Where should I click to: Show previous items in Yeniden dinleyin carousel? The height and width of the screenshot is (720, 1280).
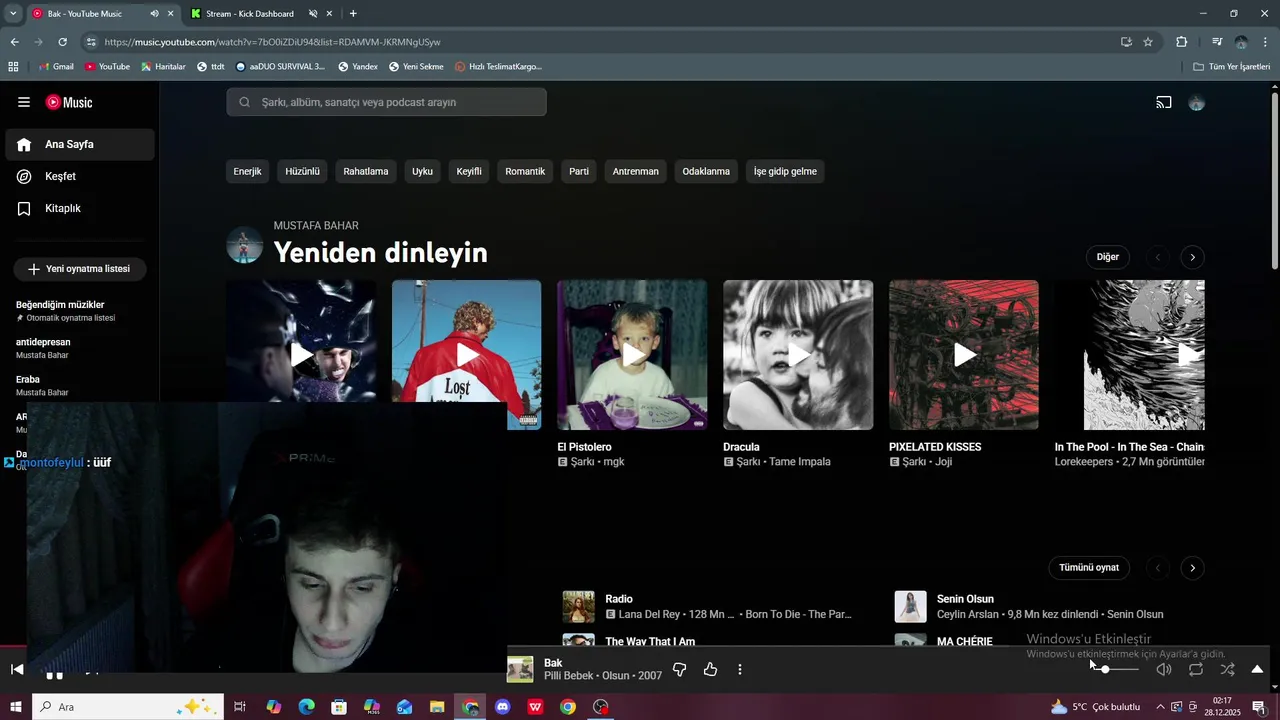click(1158, 257)
